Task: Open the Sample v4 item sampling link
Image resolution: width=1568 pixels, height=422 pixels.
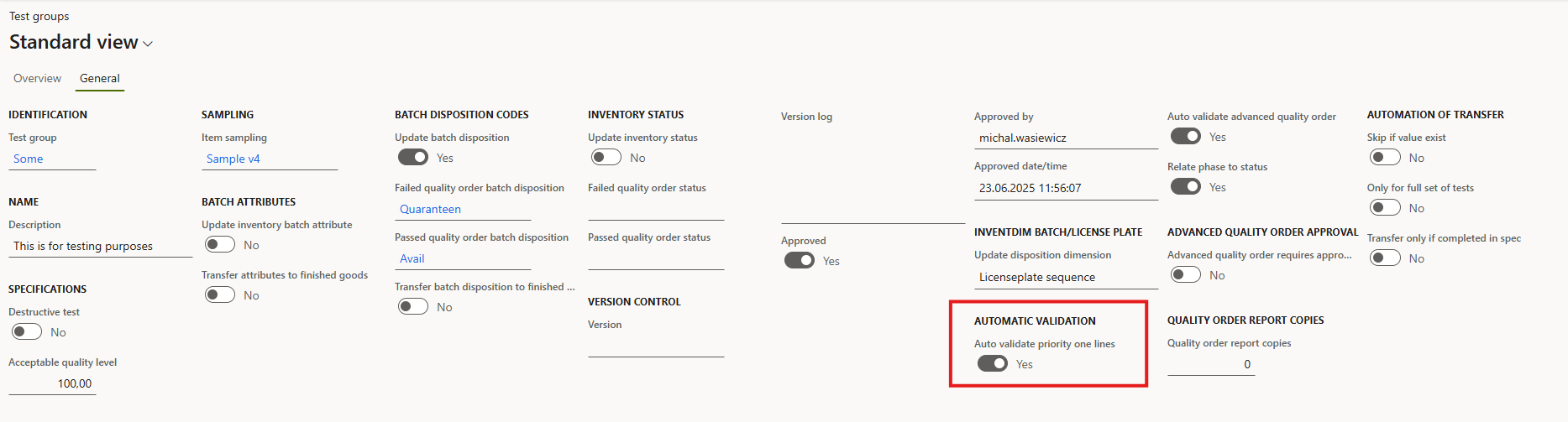Action: click(233, 159)
